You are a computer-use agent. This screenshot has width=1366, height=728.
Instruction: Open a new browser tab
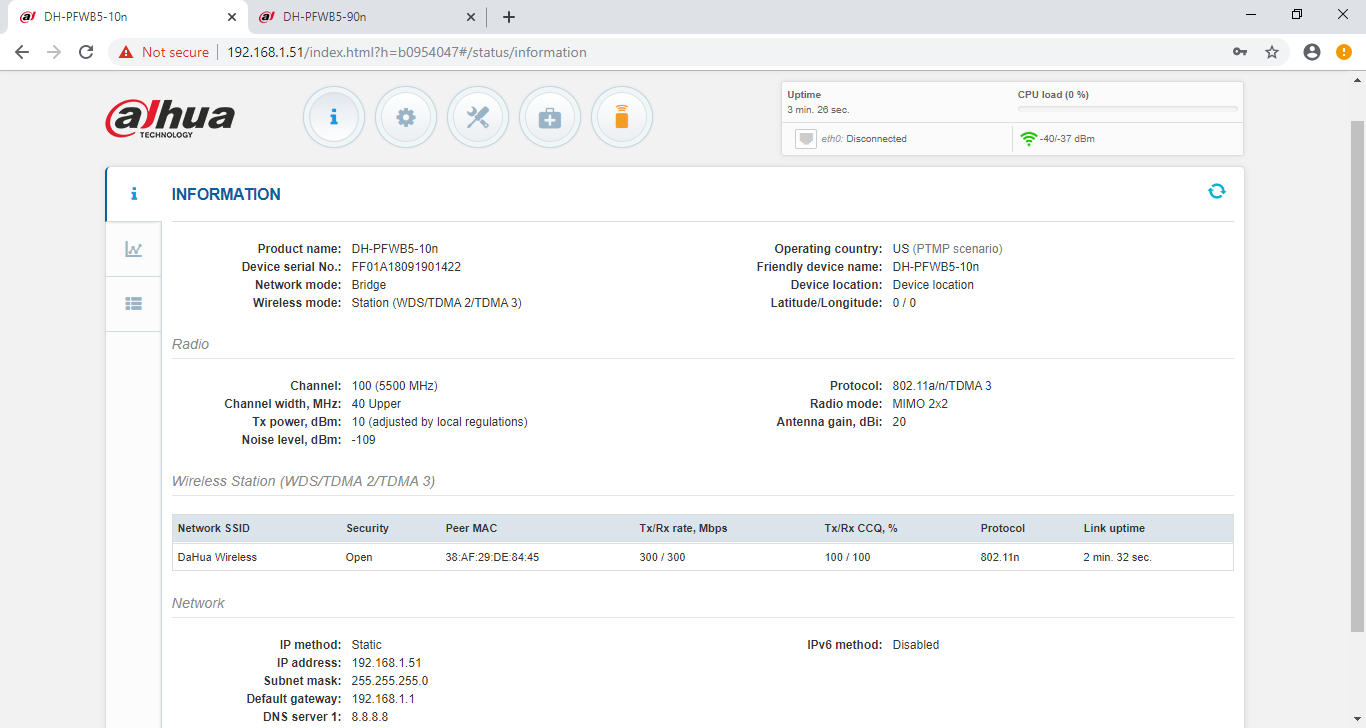click(509, 17)
